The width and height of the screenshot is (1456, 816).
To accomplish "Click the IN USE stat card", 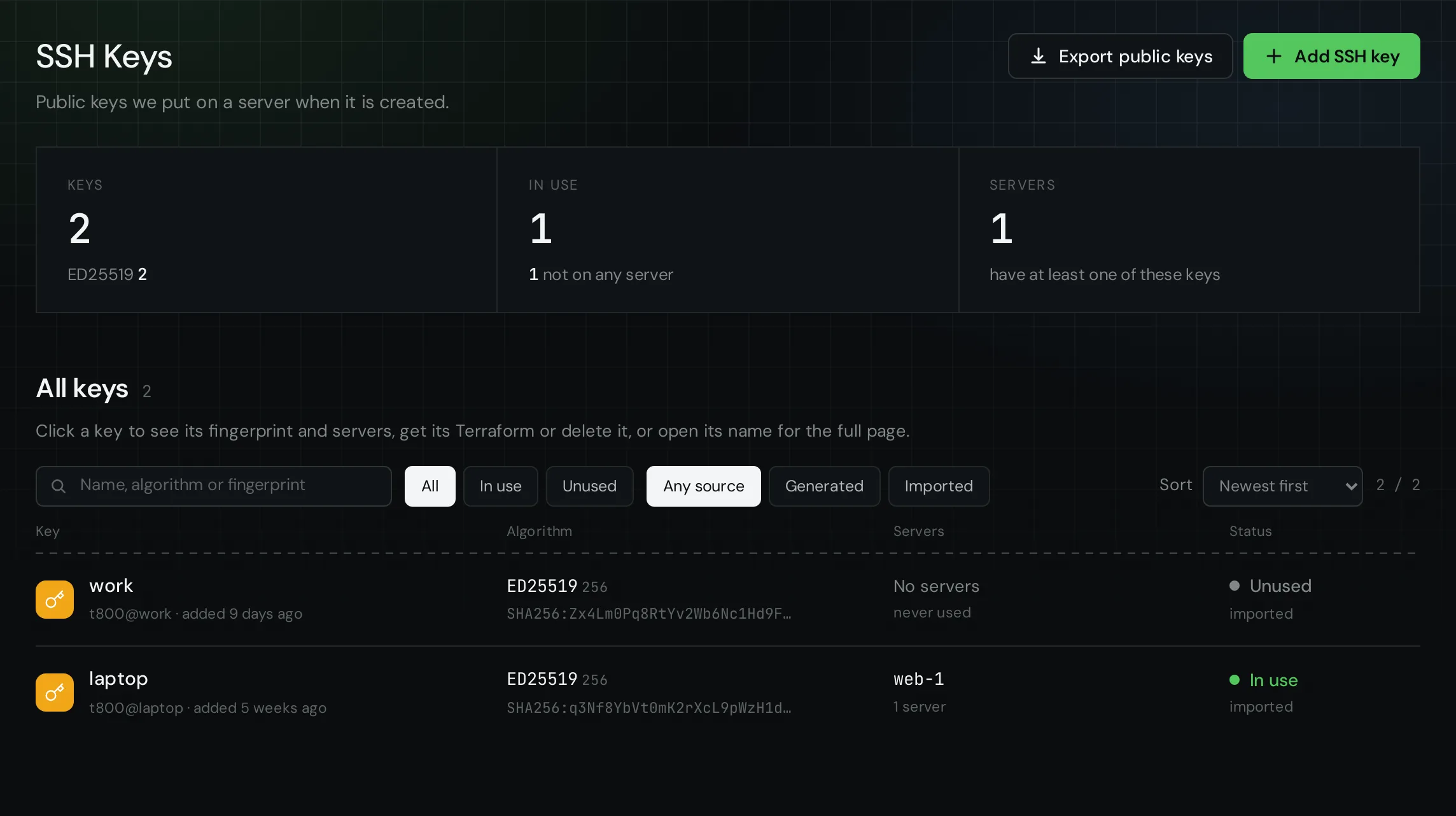I will [728, 230].
